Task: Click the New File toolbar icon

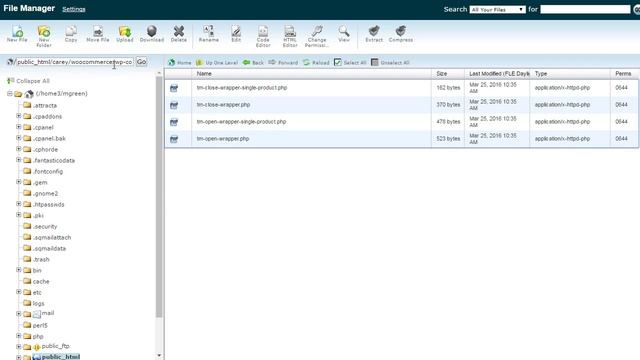Action: tap(17, 34)
